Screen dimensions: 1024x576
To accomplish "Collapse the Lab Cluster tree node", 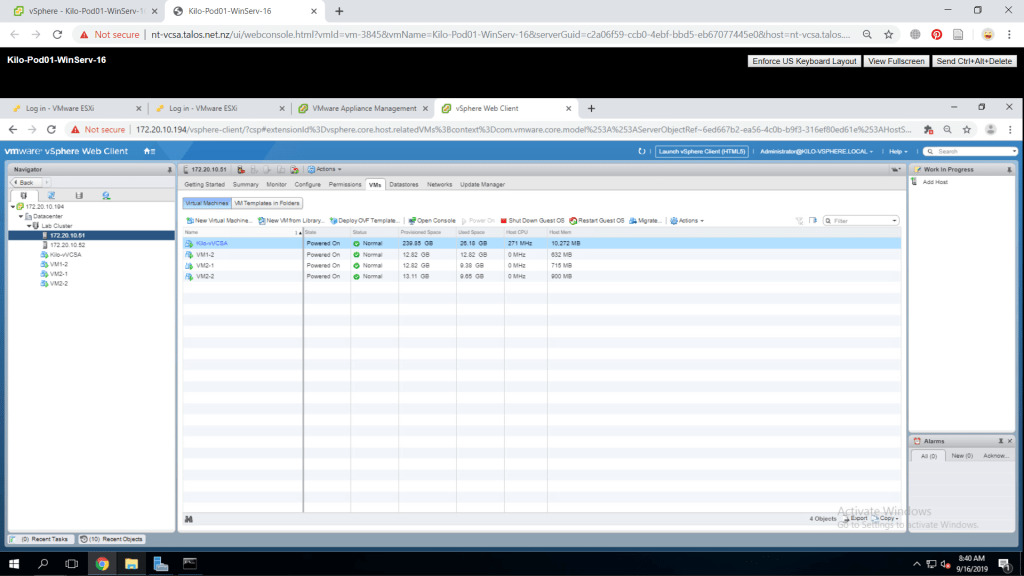I will pyautogui.click(x=30, y=226).
